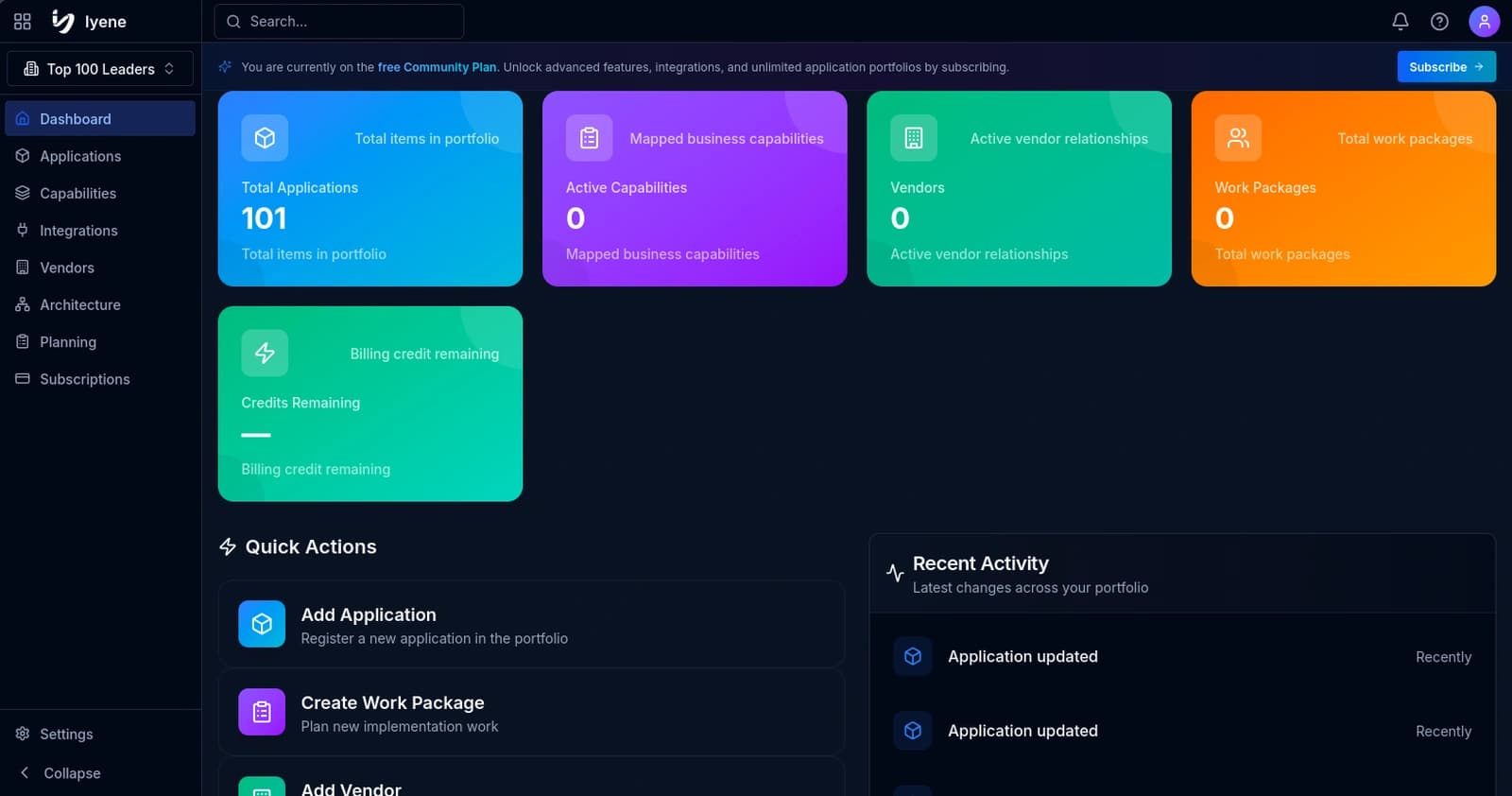The height and width of the screenshot is (796, 1512).
Task: Click 'Latest changes across your portfolio' text
Action: [1030, 587]
